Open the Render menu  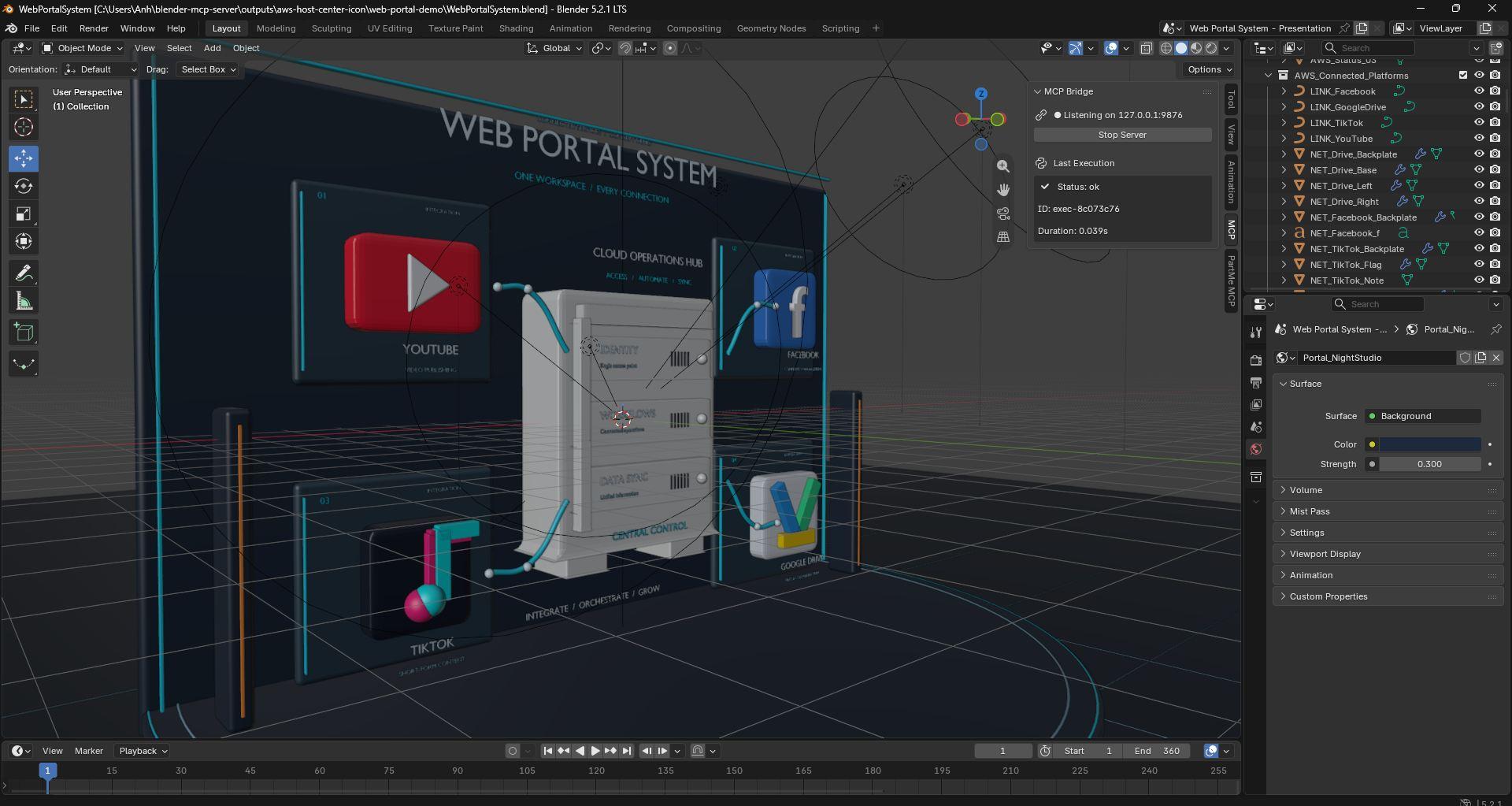94,28
